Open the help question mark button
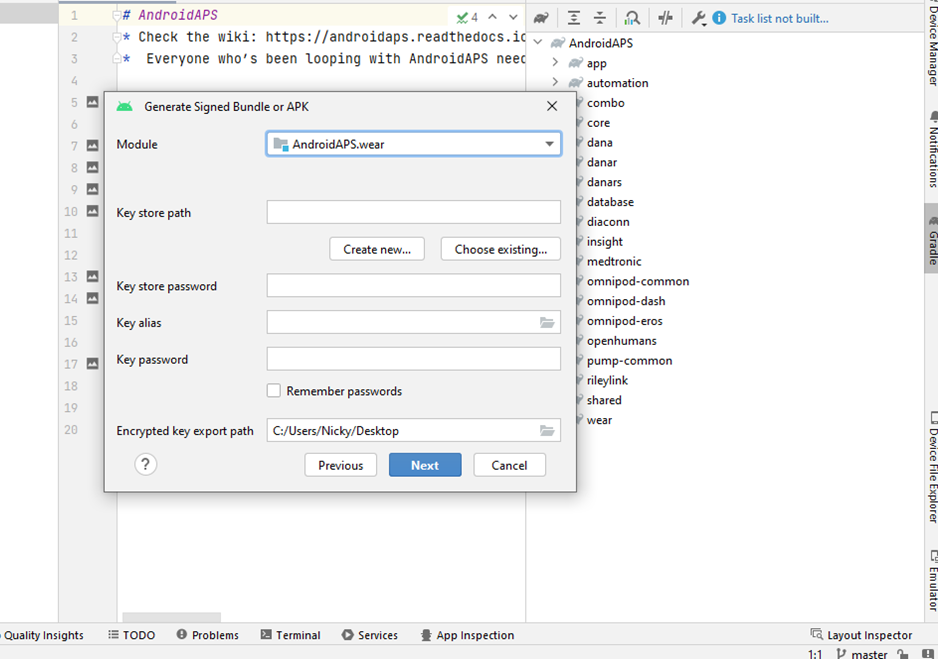Image resolution: width=938 pixels, height=659 pixels. [x=145, y=464]
